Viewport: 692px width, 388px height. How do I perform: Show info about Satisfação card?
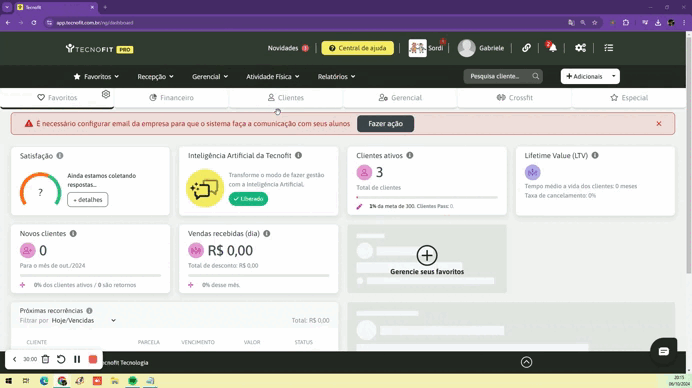(x=60, y=156)
